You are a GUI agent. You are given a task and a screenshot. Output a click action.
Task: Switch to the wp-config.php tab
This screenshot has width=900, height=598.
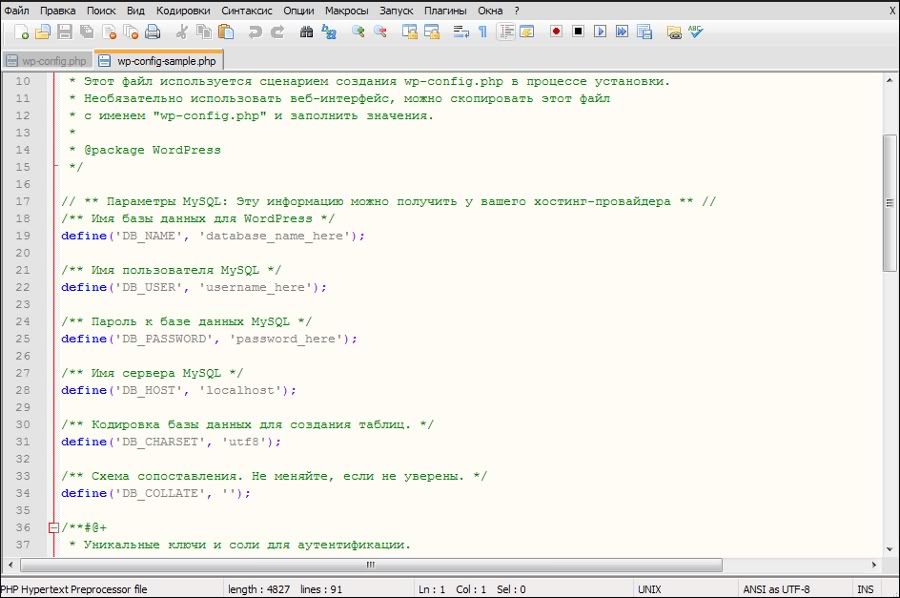point(47,61)
